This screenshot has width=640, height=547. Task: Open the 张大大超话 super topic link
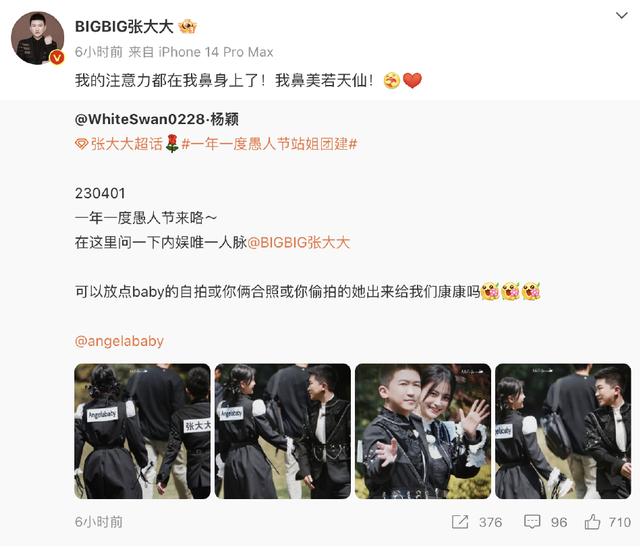pyautogui.click(x=127, y=144)
